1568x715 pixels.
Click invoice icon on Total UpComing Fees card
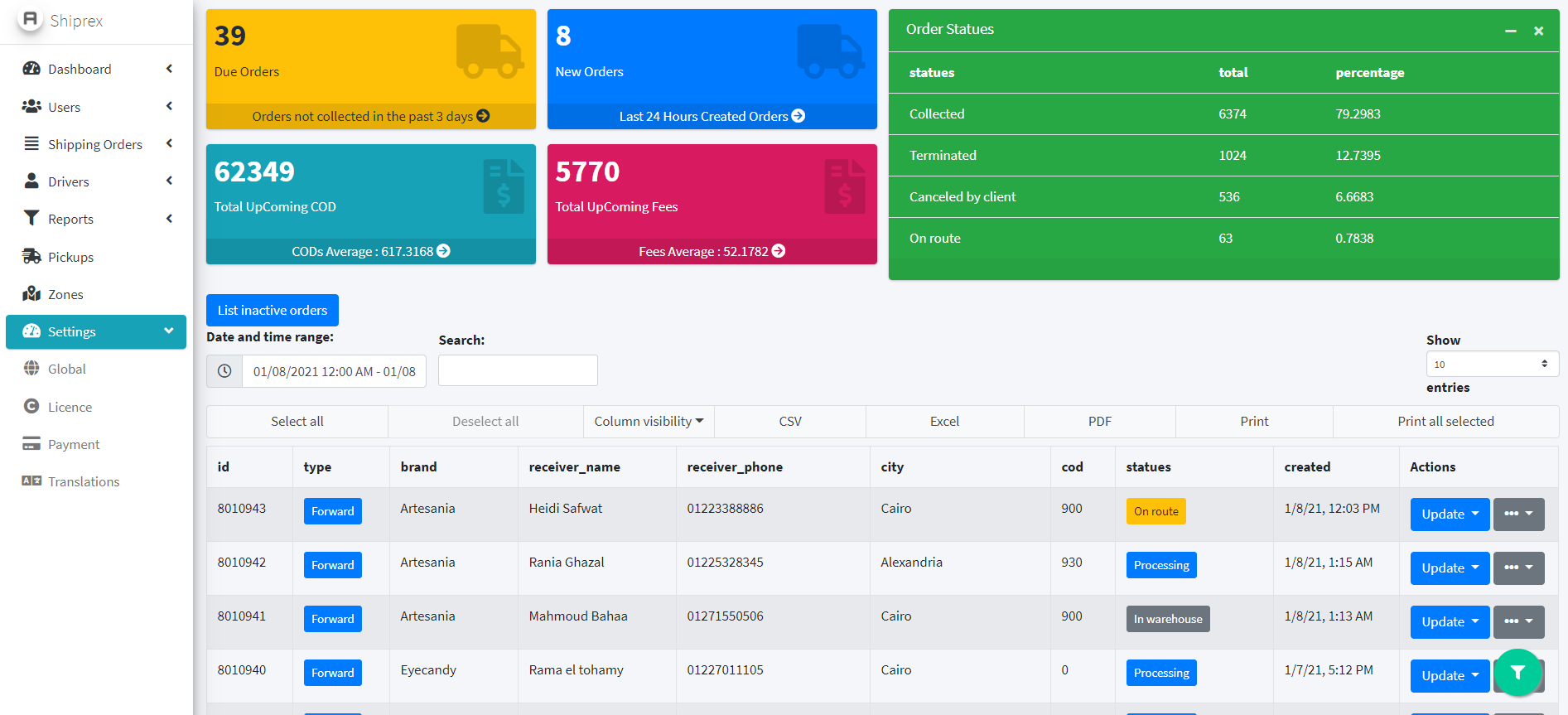click(845, 186)
